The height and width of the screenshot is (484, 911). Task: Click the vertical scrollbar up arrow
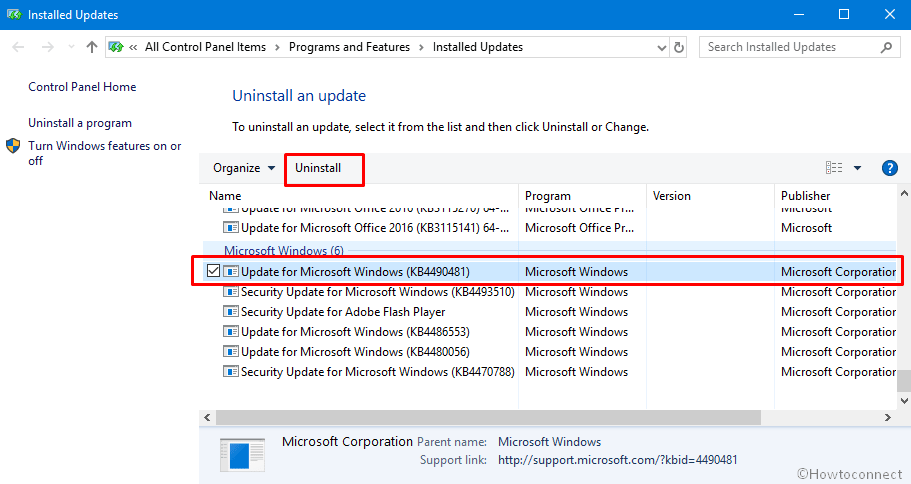coord(904,193)
